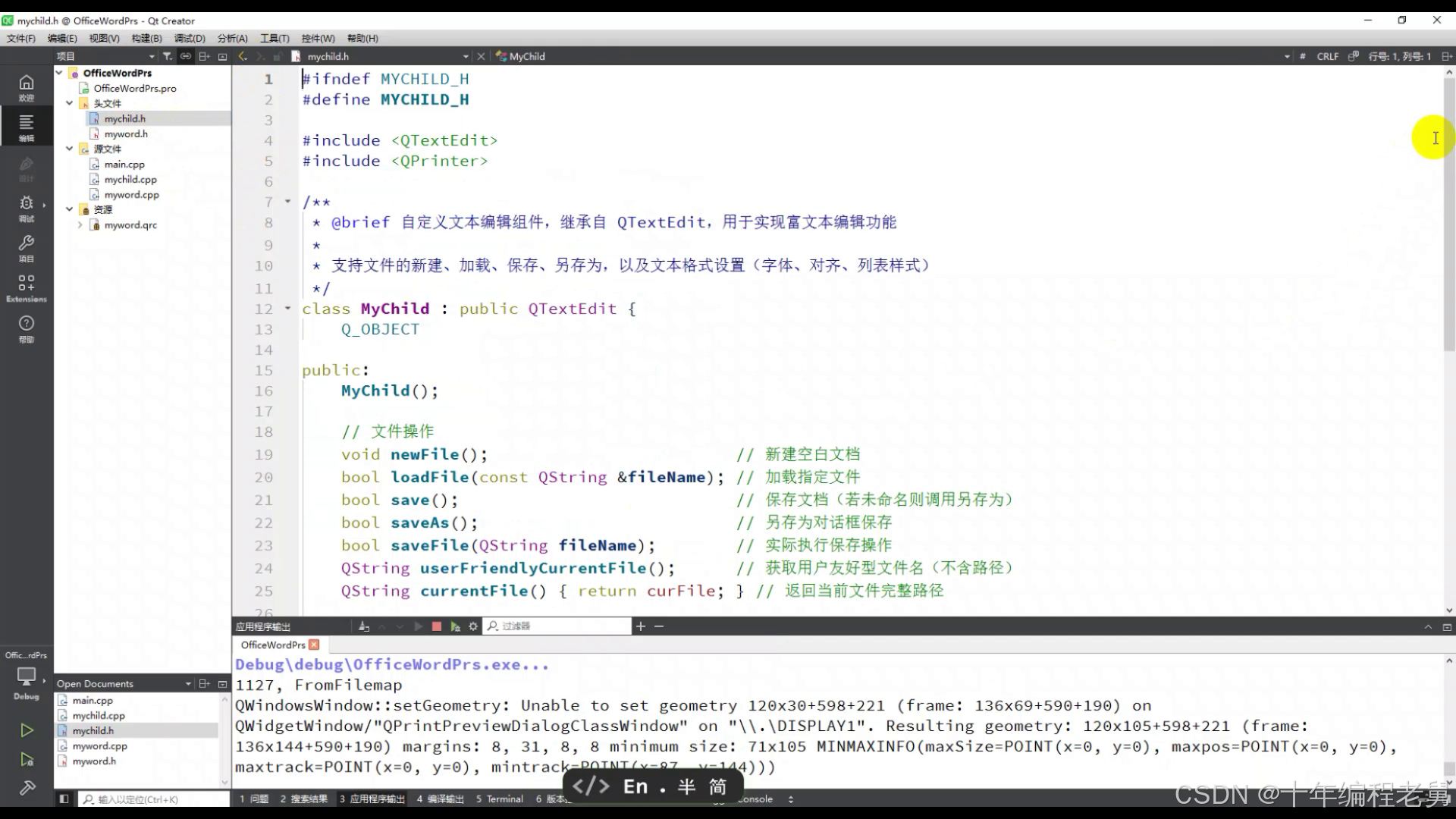Expand the myword.qrc resource node

coord(80,225)
